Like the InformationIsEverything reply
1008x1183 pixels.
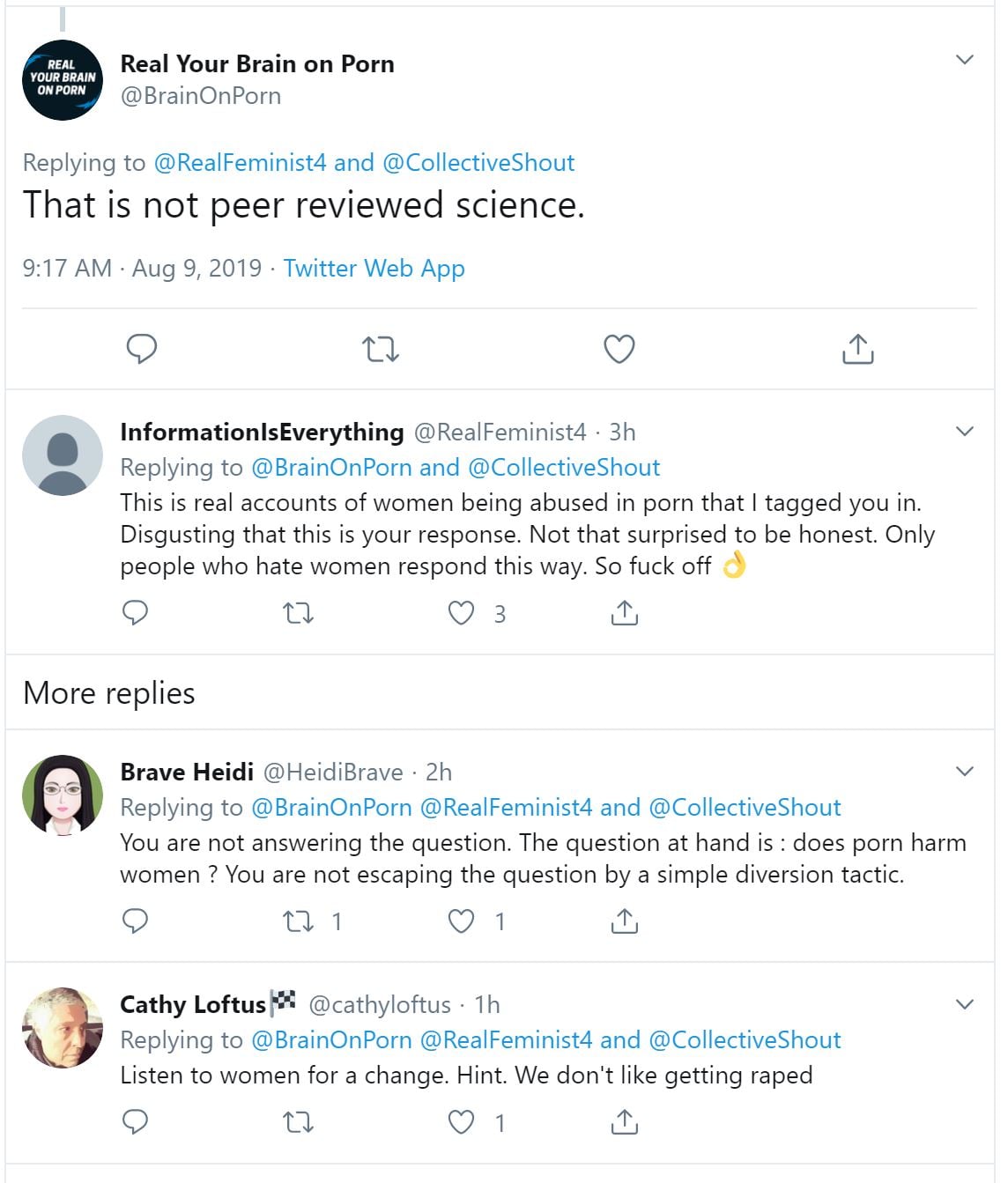tap(462, 613)
